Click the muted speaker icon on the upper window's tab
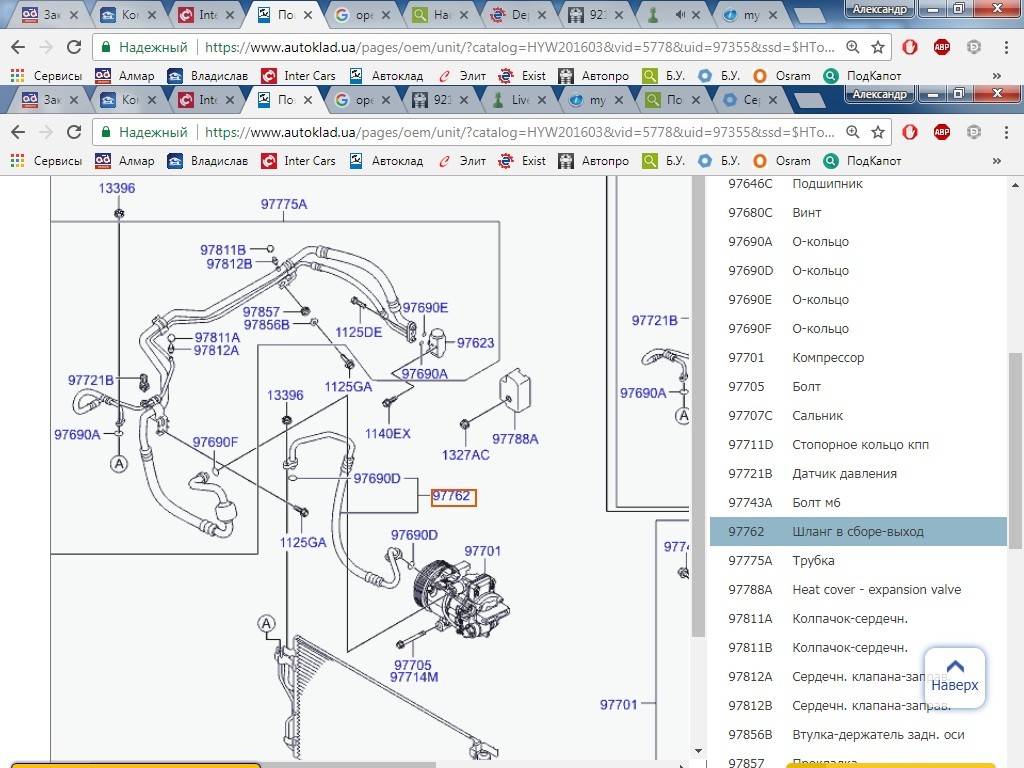This screenshot has height=768, width=1024. [682, 15]
